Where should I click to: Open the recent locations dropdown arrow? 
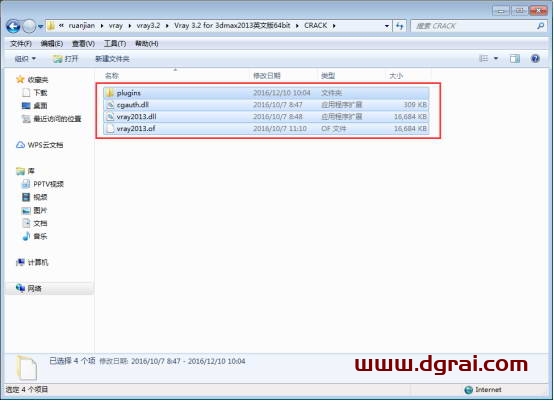pos(41,26)
